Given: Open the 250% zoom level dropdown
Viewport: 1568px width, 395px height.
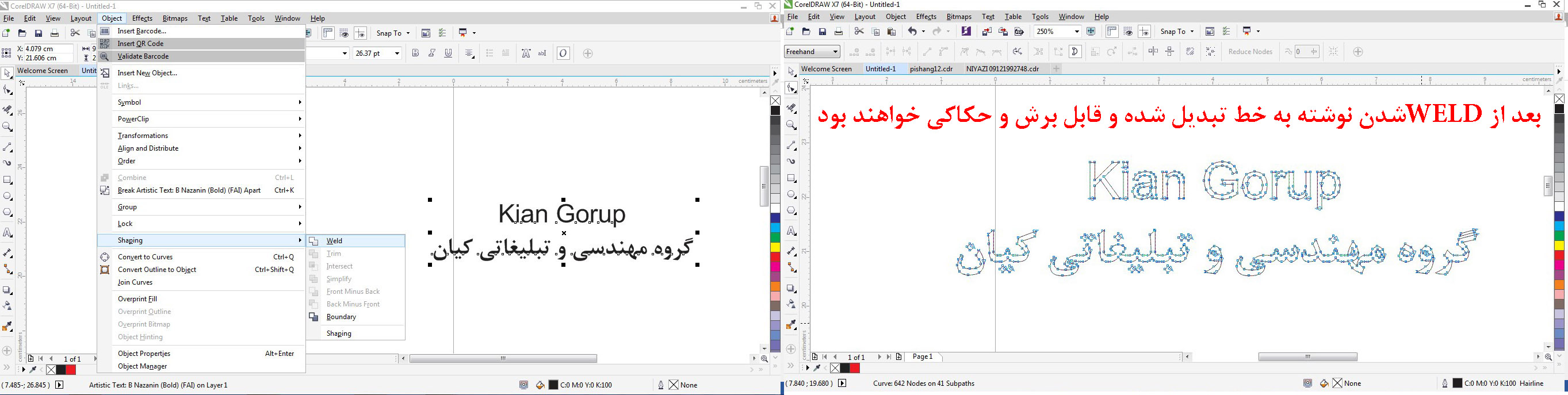Looking at the screenshot, I should [x=1076, y=32].
